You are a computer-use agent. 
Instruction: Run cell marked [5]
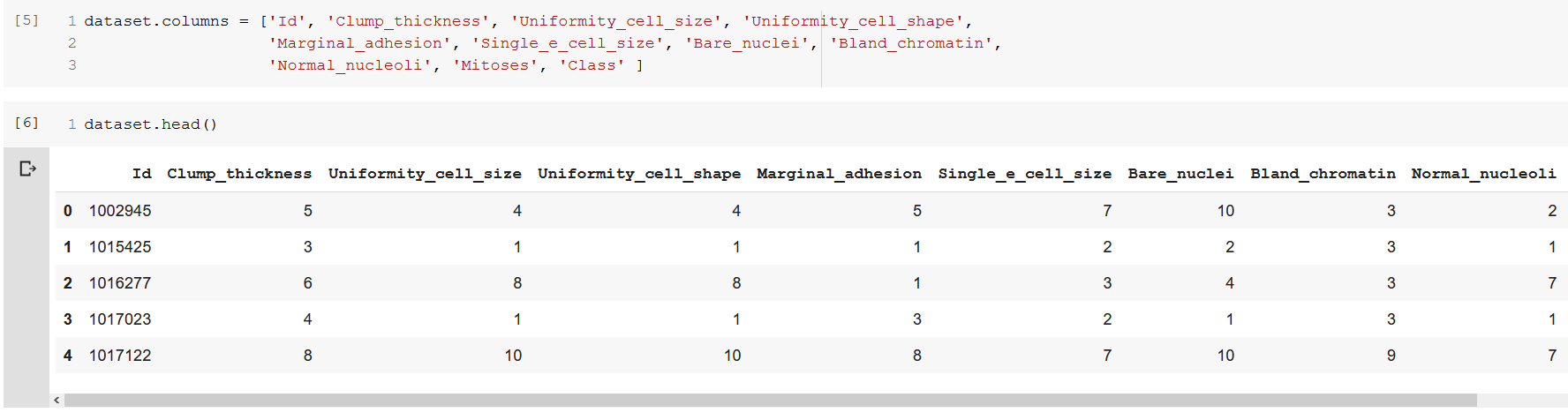coord(26,20)
